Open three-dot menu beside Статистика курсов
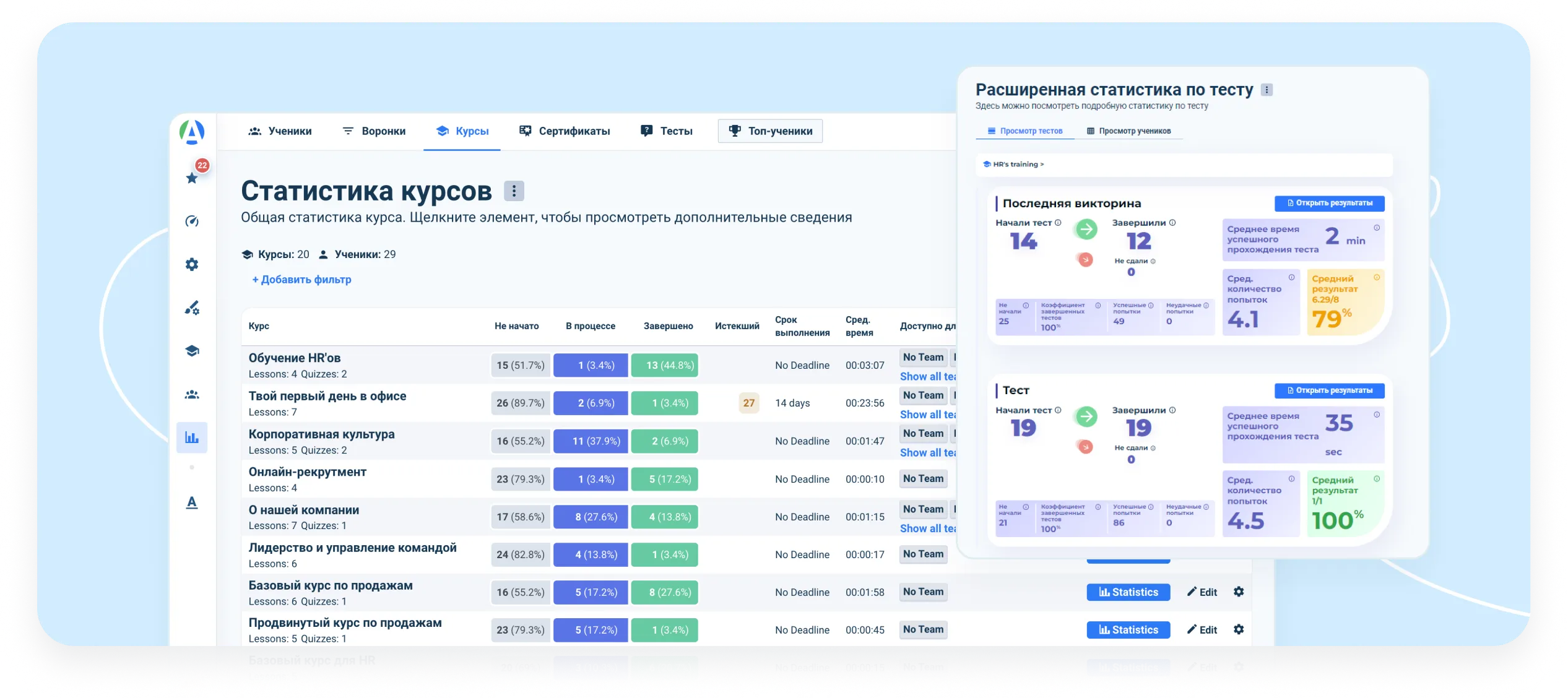 (x=513, y=191)
